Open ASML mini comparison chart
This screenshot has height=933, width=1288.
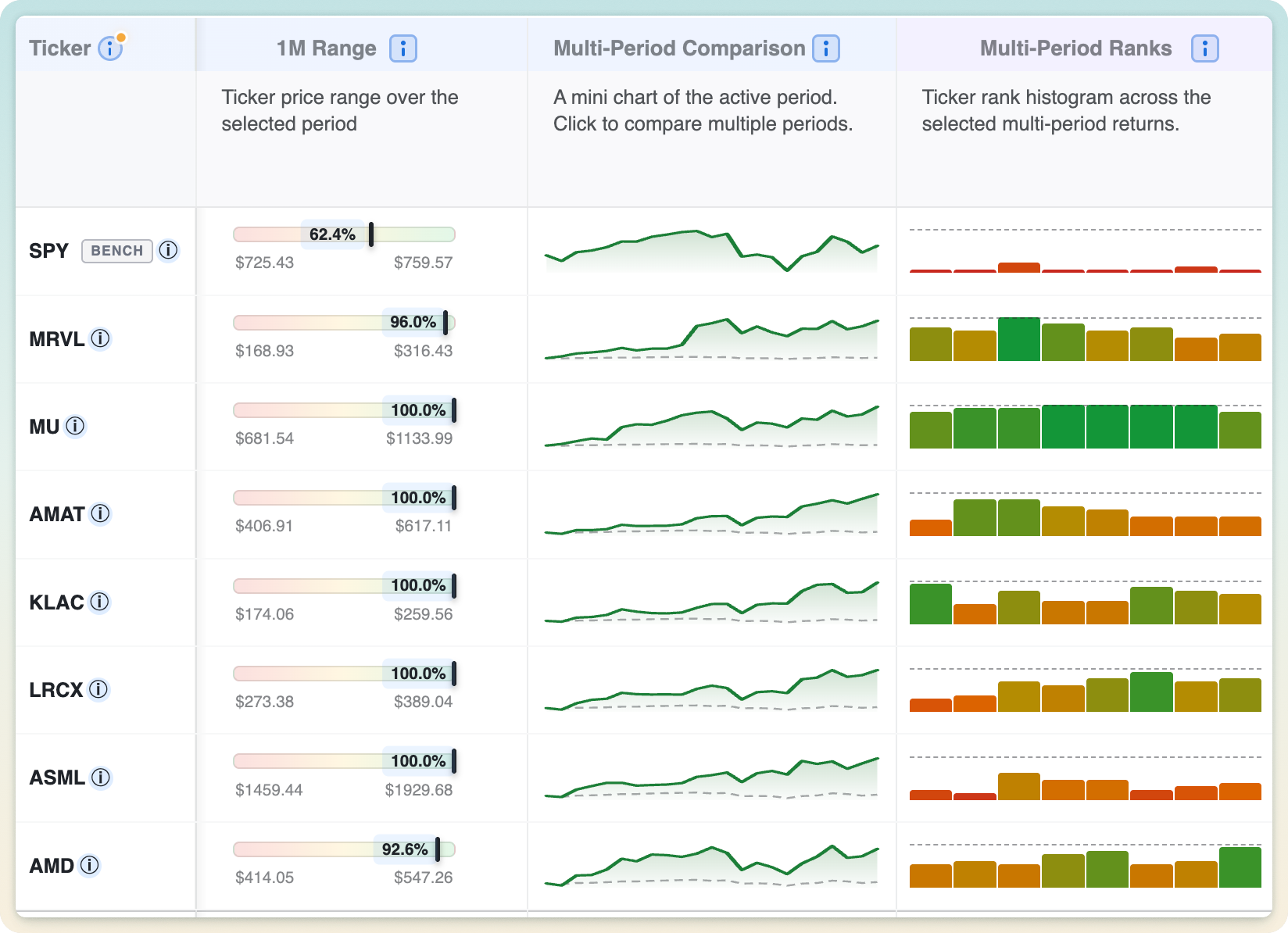click(x=712, y=777)
